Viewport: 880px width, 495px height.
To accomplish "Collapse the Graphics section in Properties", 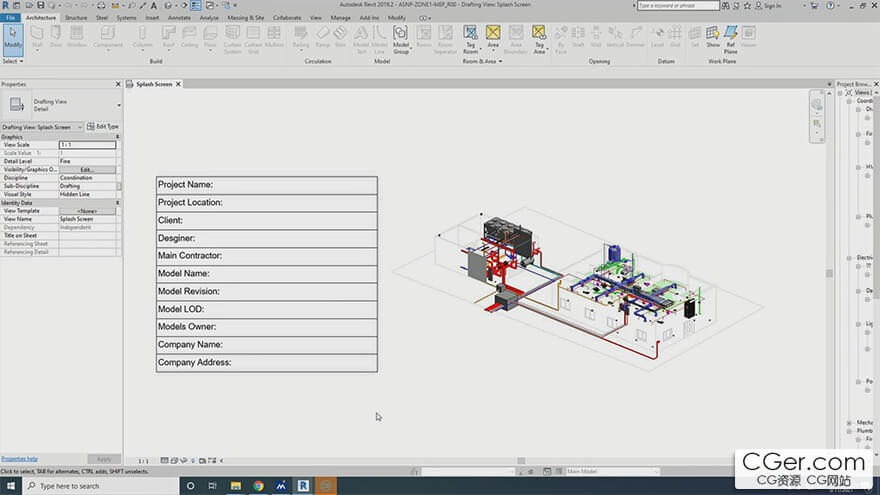I will [118, 137].
